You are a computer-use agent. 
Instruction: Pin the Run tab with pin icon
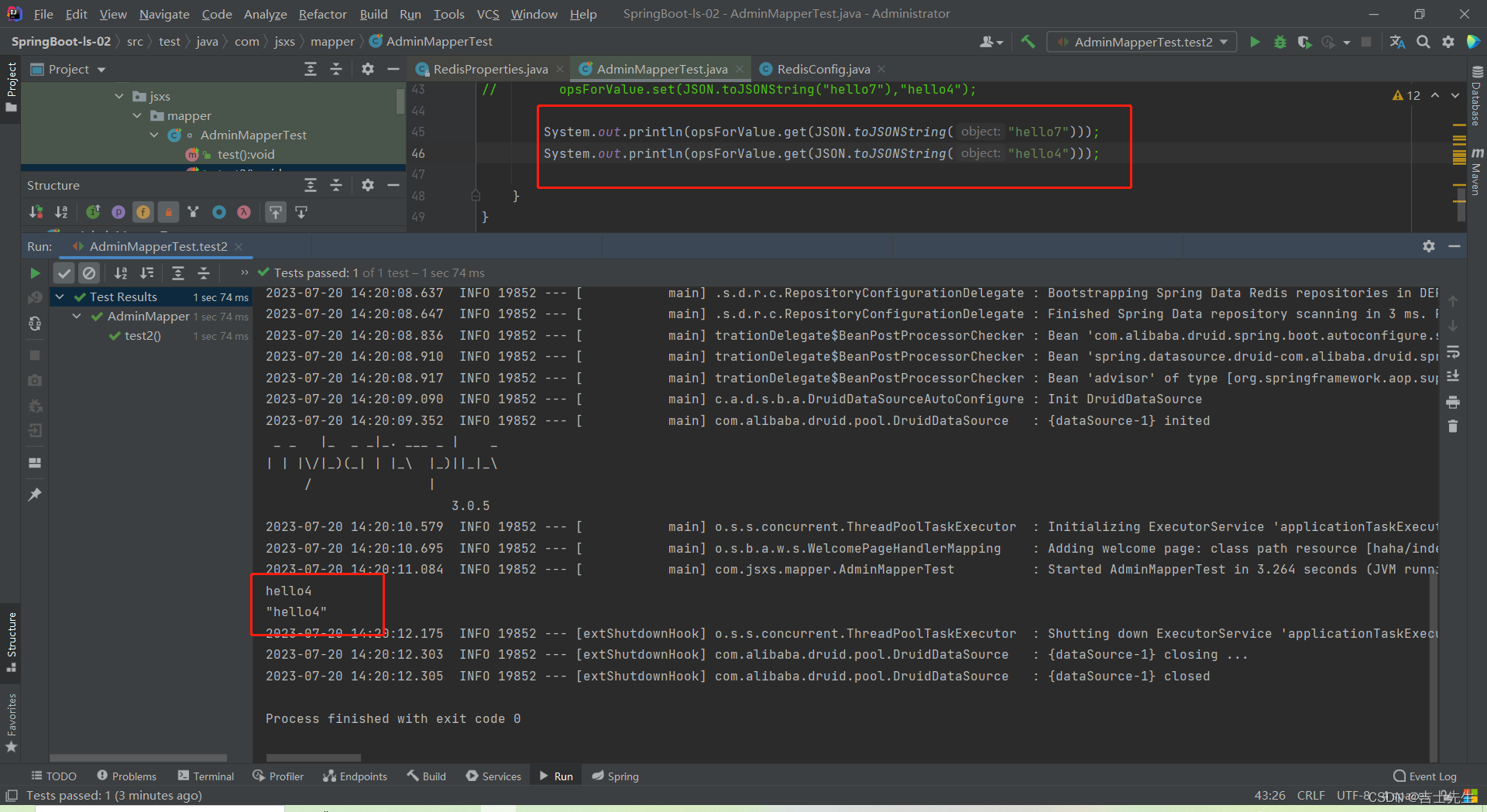35,495
